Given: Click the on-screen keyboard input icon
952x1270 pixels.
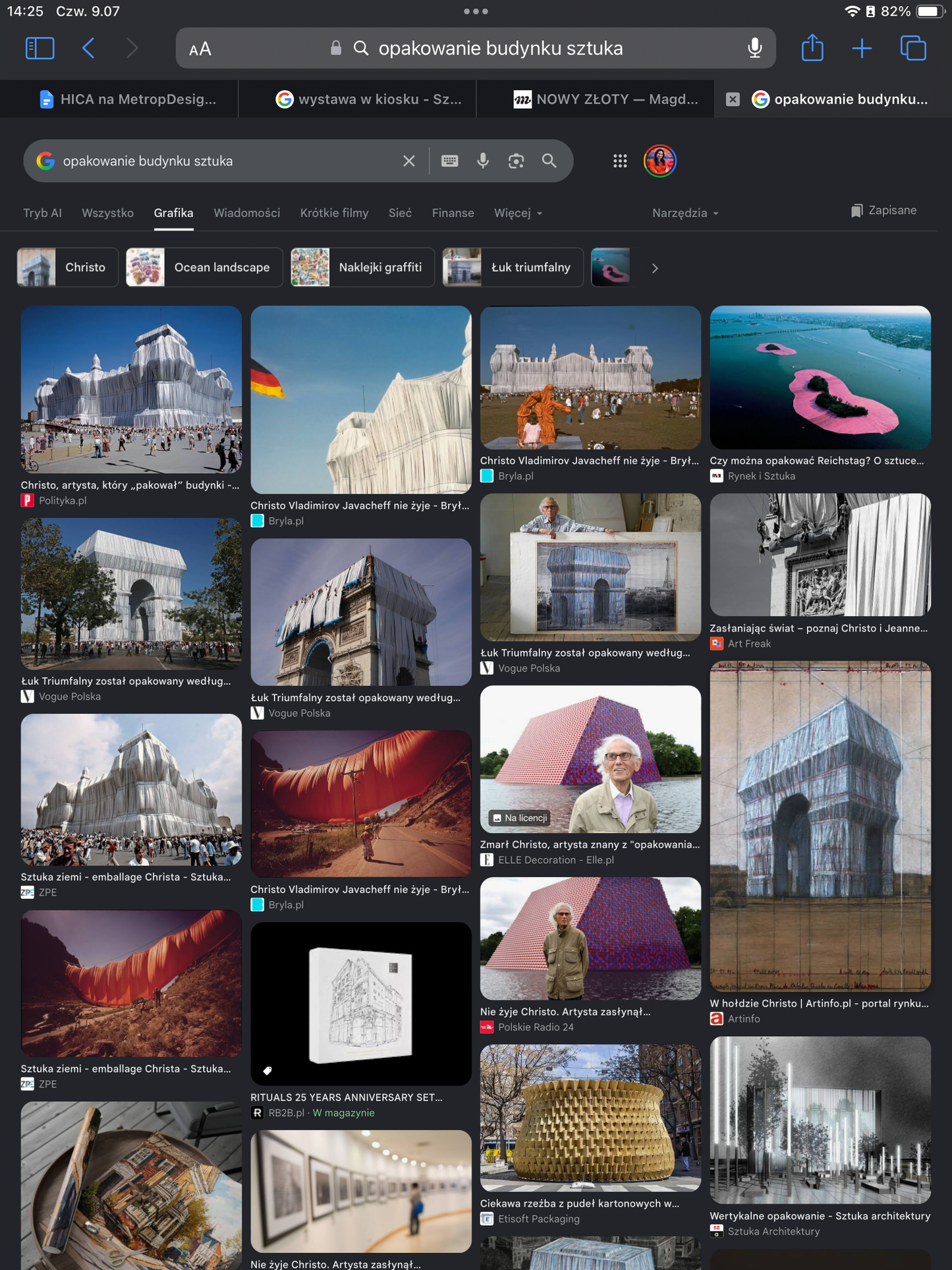Looking at the screenshot, I should coord(449,161).
